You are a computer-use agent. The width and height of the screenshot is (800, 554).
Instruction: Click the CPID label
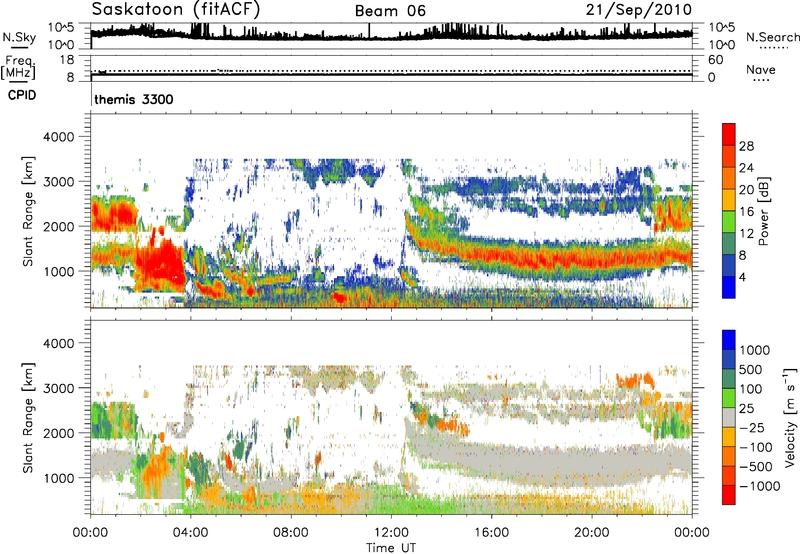point(22,95)
